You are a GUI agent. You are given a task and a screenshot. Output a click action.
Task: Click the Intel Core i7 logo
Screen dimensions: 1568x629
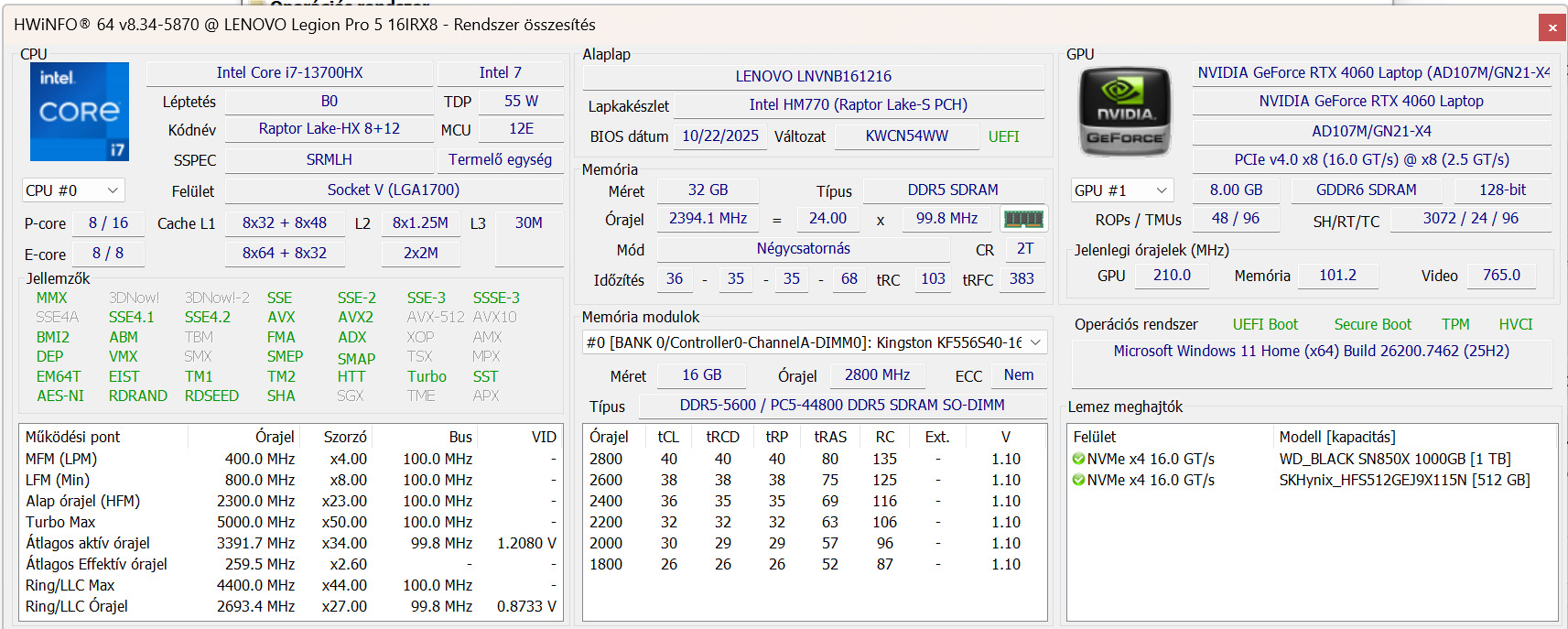point(80,112)
